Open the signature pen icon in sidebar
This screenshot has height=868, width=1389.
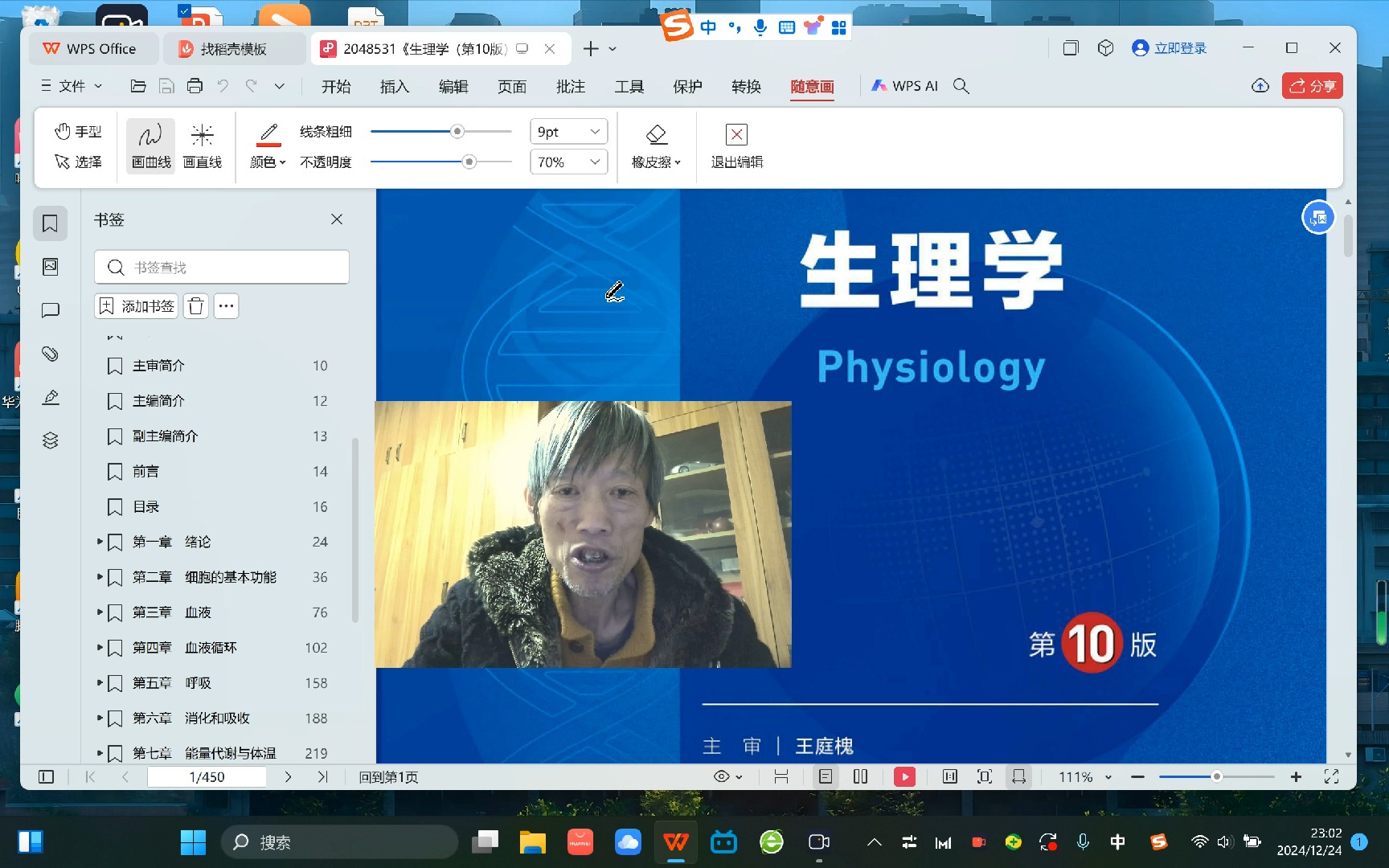(x=50, y=397)
